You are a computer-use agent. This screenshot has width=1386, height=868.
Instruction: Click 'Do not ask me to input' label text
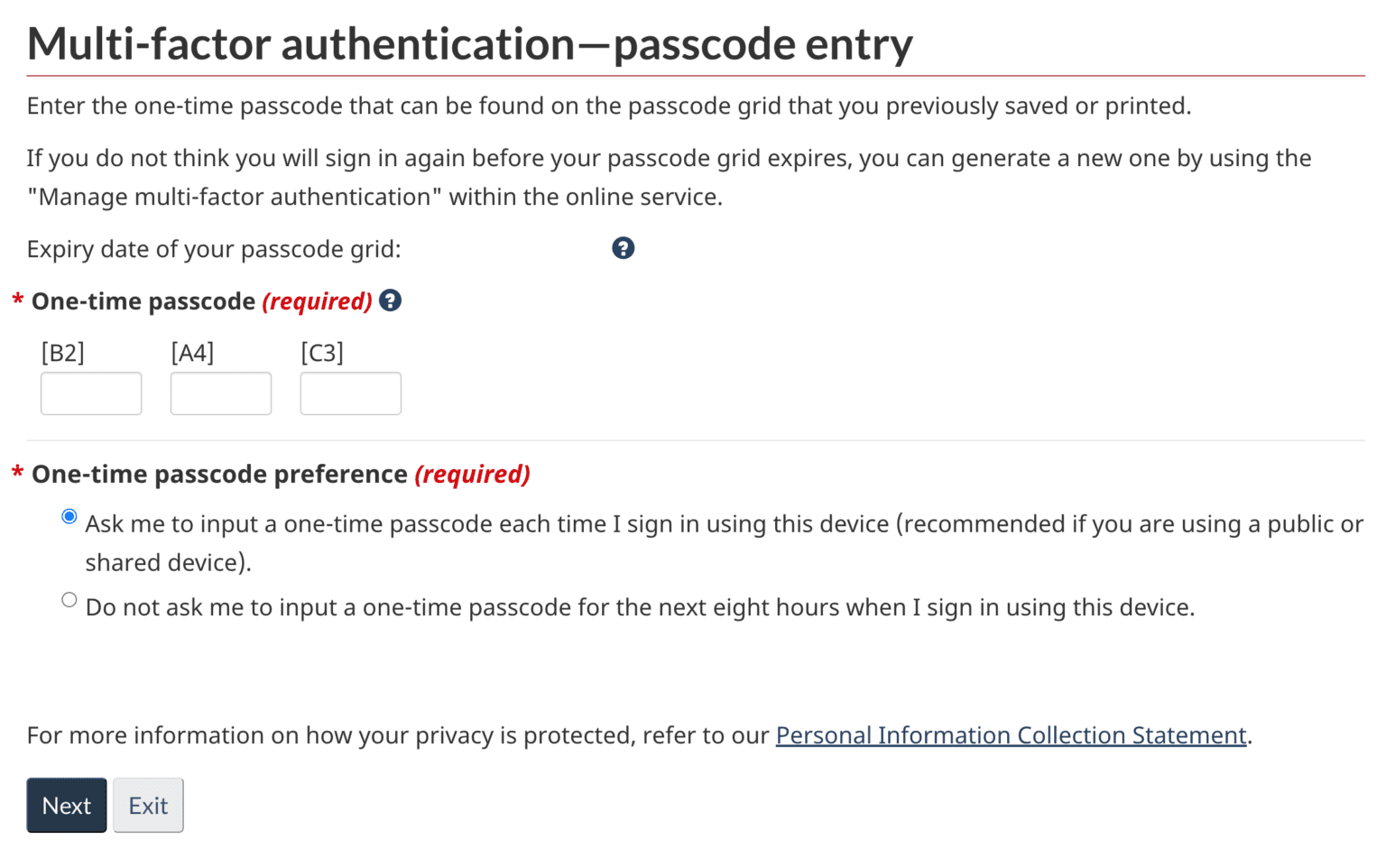click(x=639, y=607)
